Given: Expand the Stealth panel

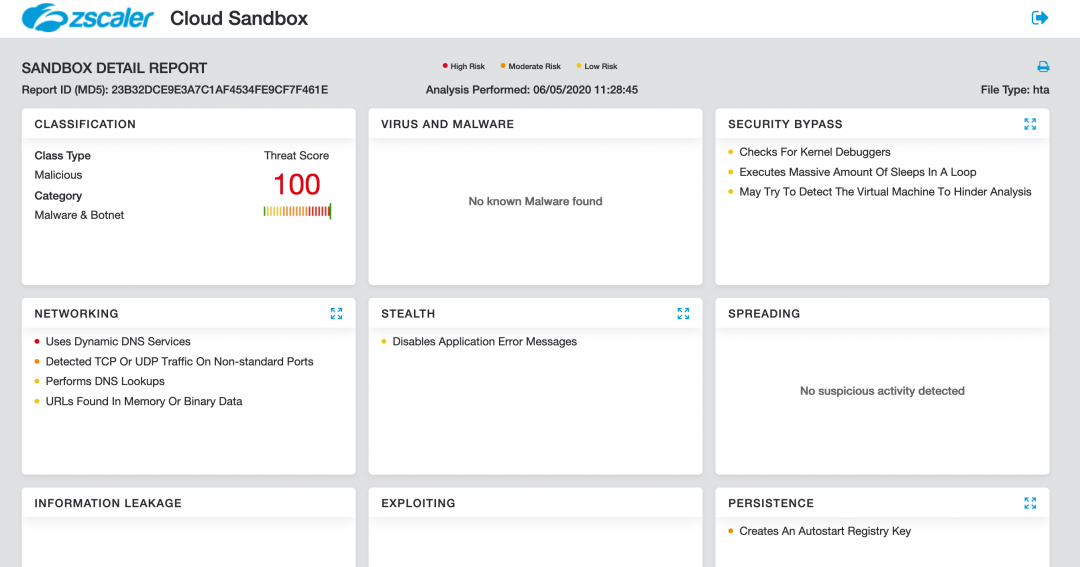Looking at the screenshot, I should pyautogui.click(x=683, y=314).
